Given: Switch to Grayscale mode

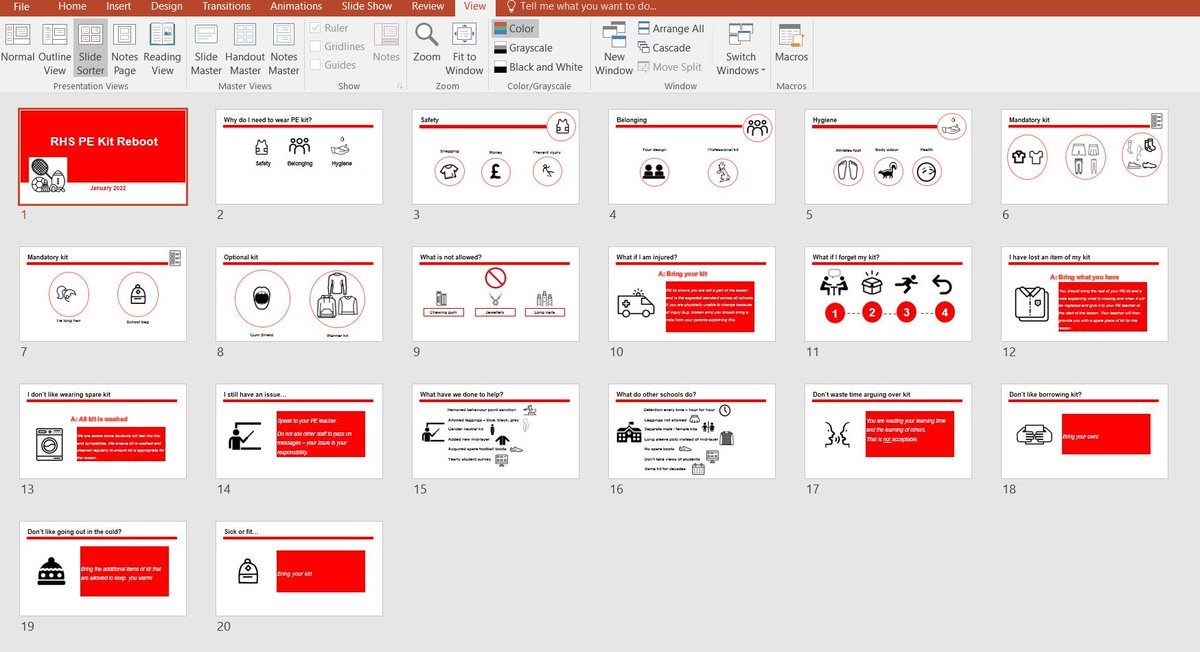Looking at the screenshot, I should [x=523, y=48].
